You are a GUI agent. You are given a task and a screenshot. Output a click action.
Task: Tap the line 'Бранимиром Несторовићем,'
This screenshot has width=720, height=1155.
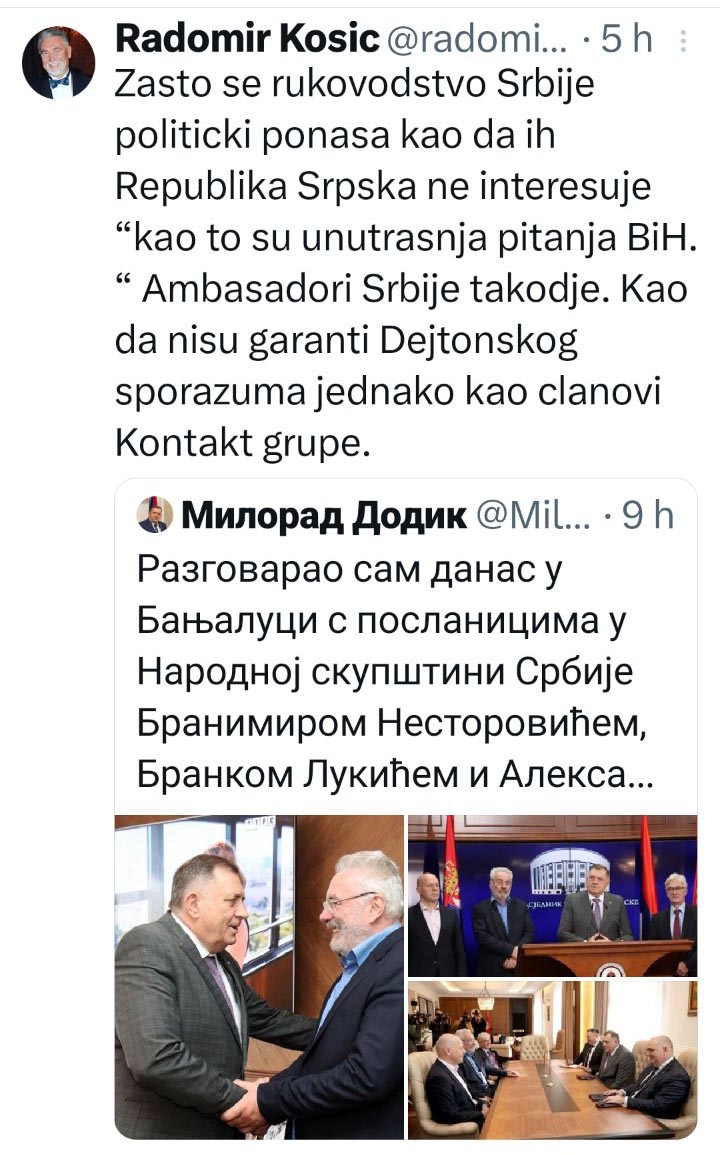392,723
